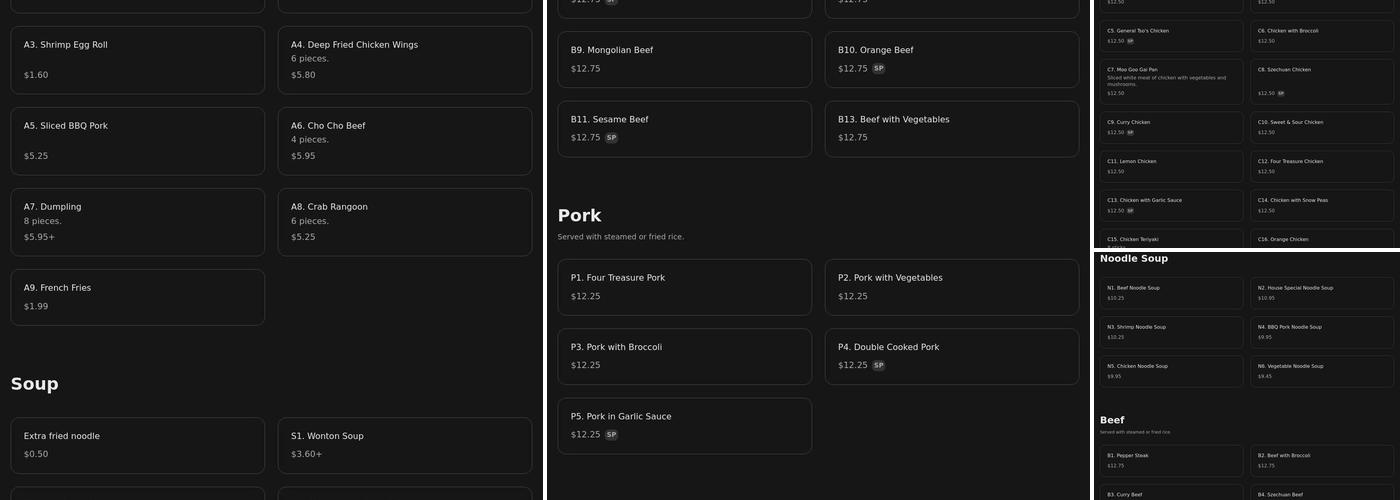Image resolution: width=1400 pixels, height=500 pixels.
Task: Click the SP badge on C8 Szechuan Chicken
Action: click(1280, 93)
